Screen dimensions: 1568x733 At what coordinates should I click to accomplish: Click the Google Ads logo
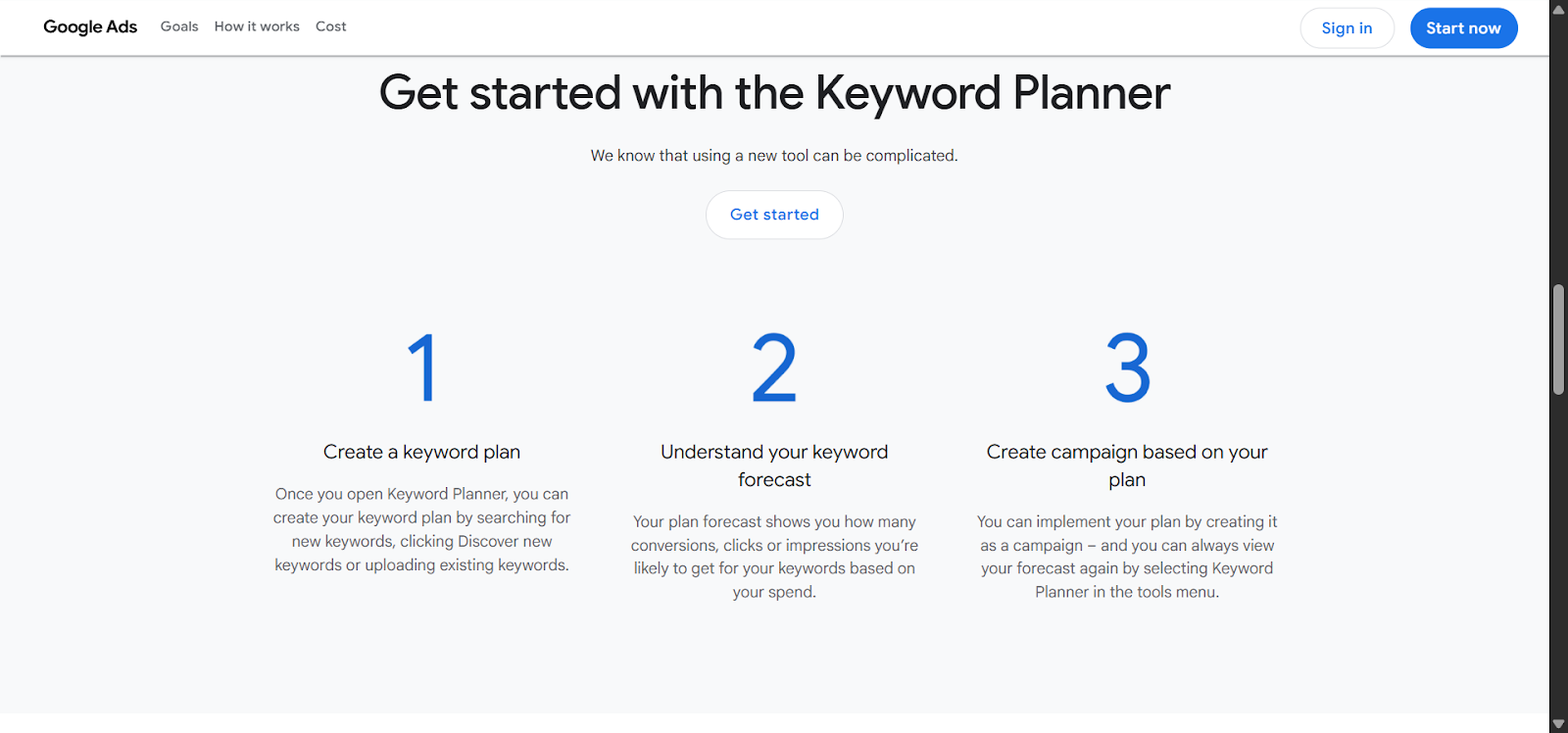point(89,26)
